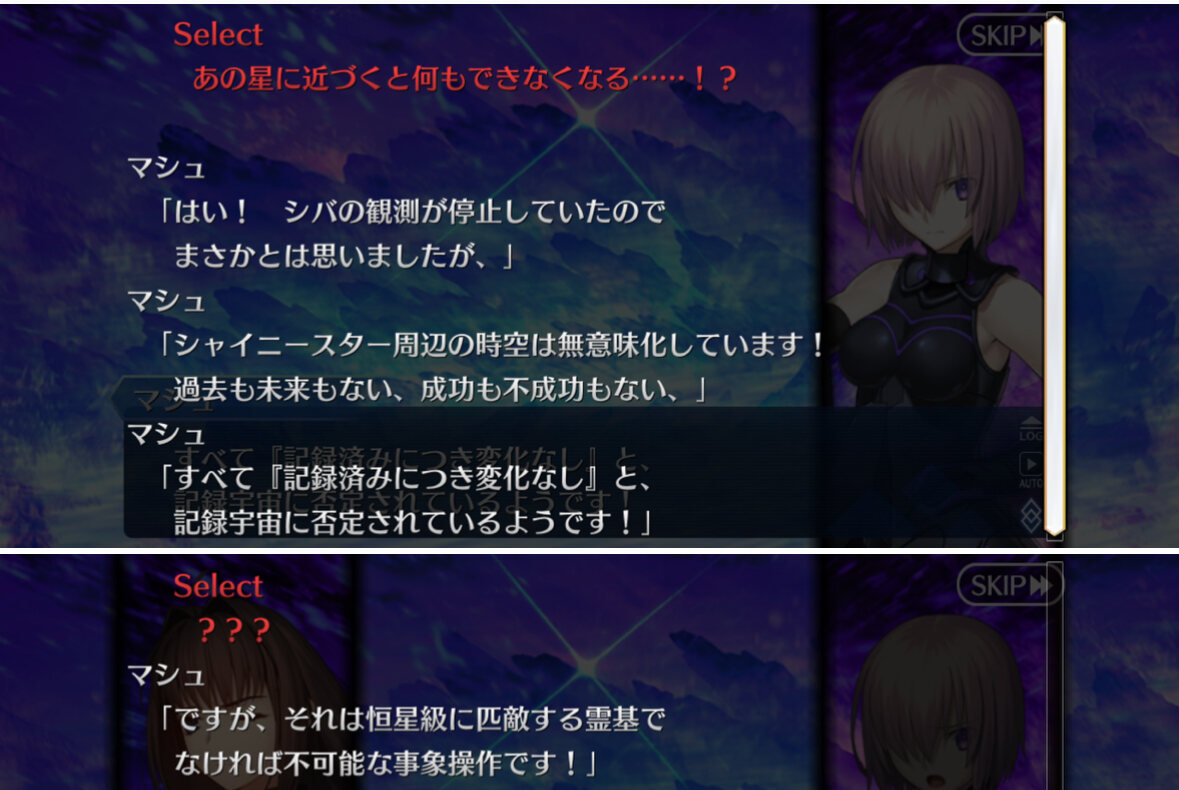
Task: Select choice あの星に近づくと何もできなくなる
Action: pos(465,77)
